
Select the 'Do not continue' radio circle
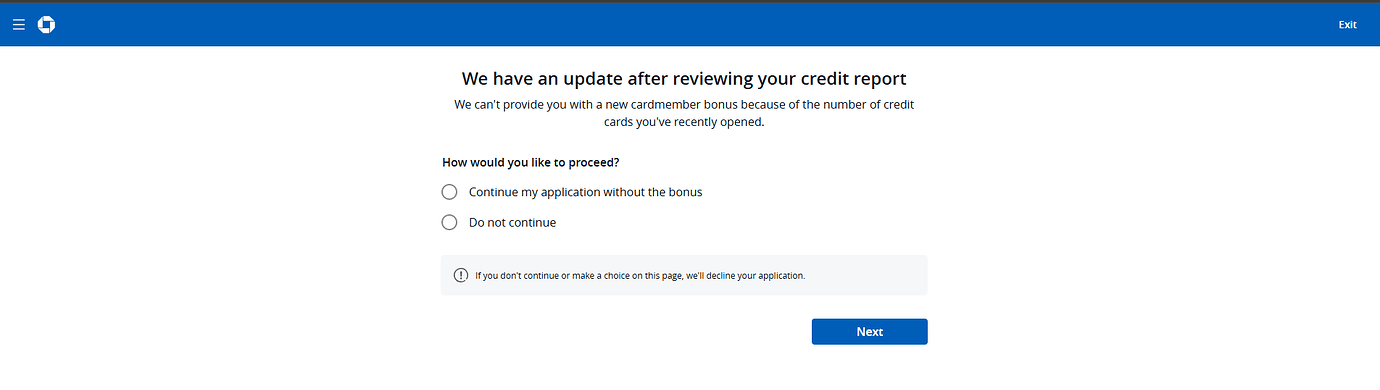tap(450, 222)
